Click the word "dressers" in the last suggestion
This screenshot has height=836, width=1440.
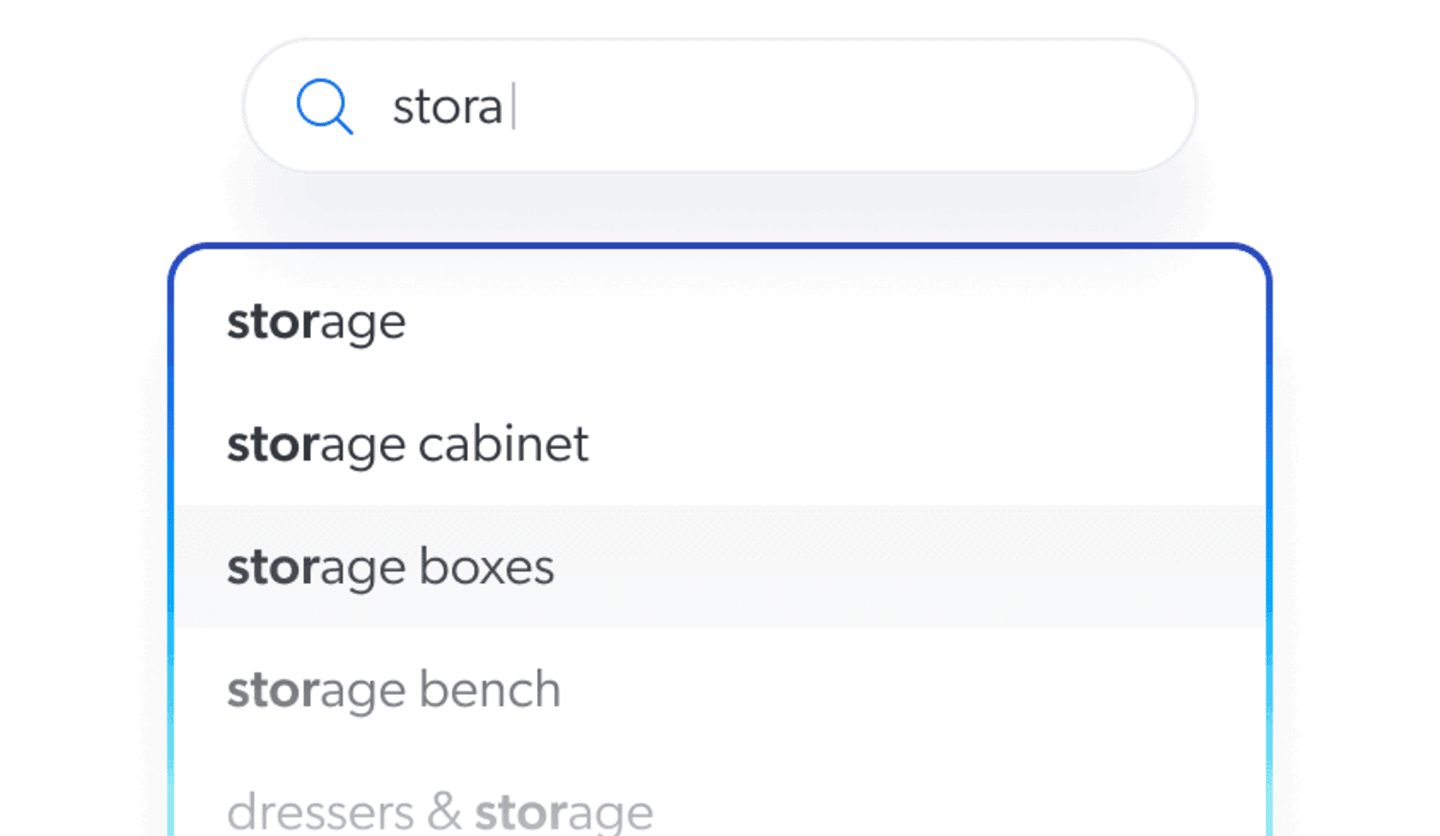click(319, 812)
